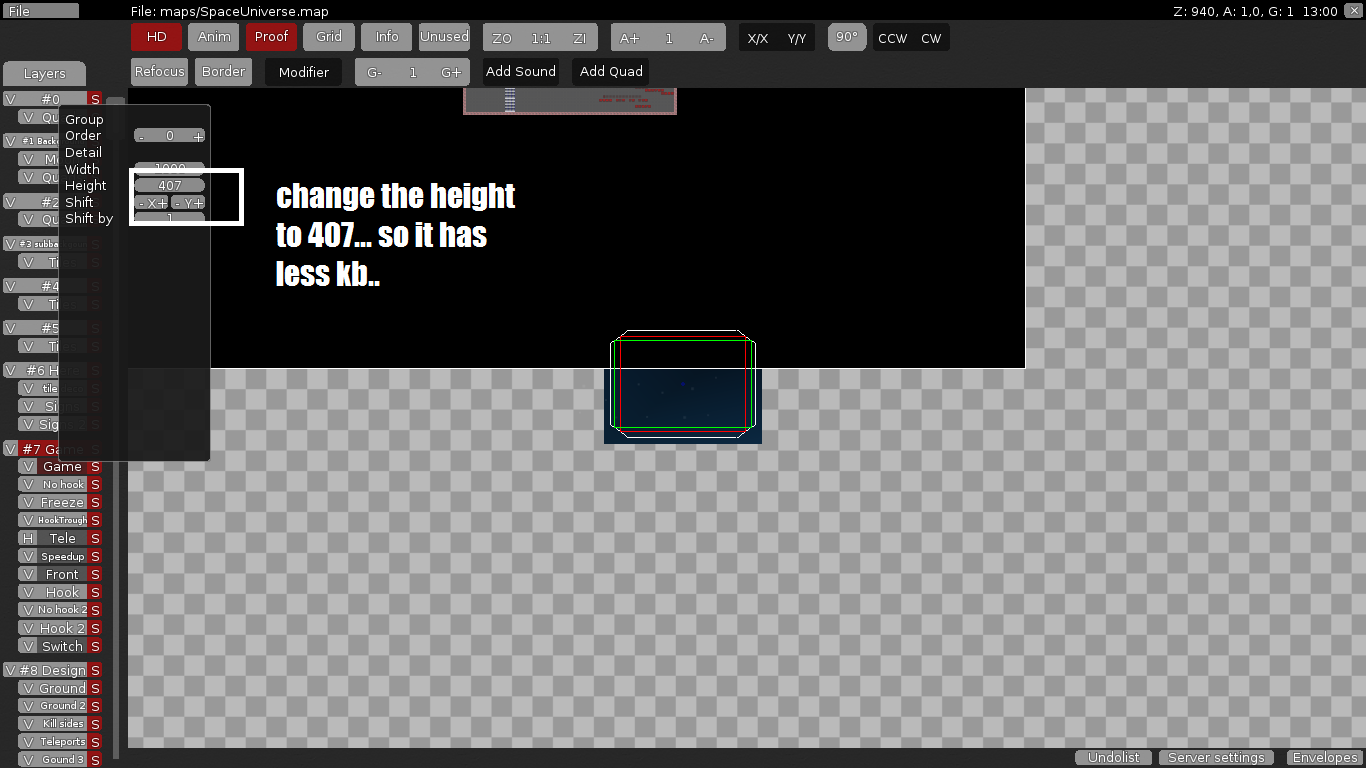The width and height of the screenshot is (1366, 768).
Task: Open the File menu
Action: click(x=40, y=11)
